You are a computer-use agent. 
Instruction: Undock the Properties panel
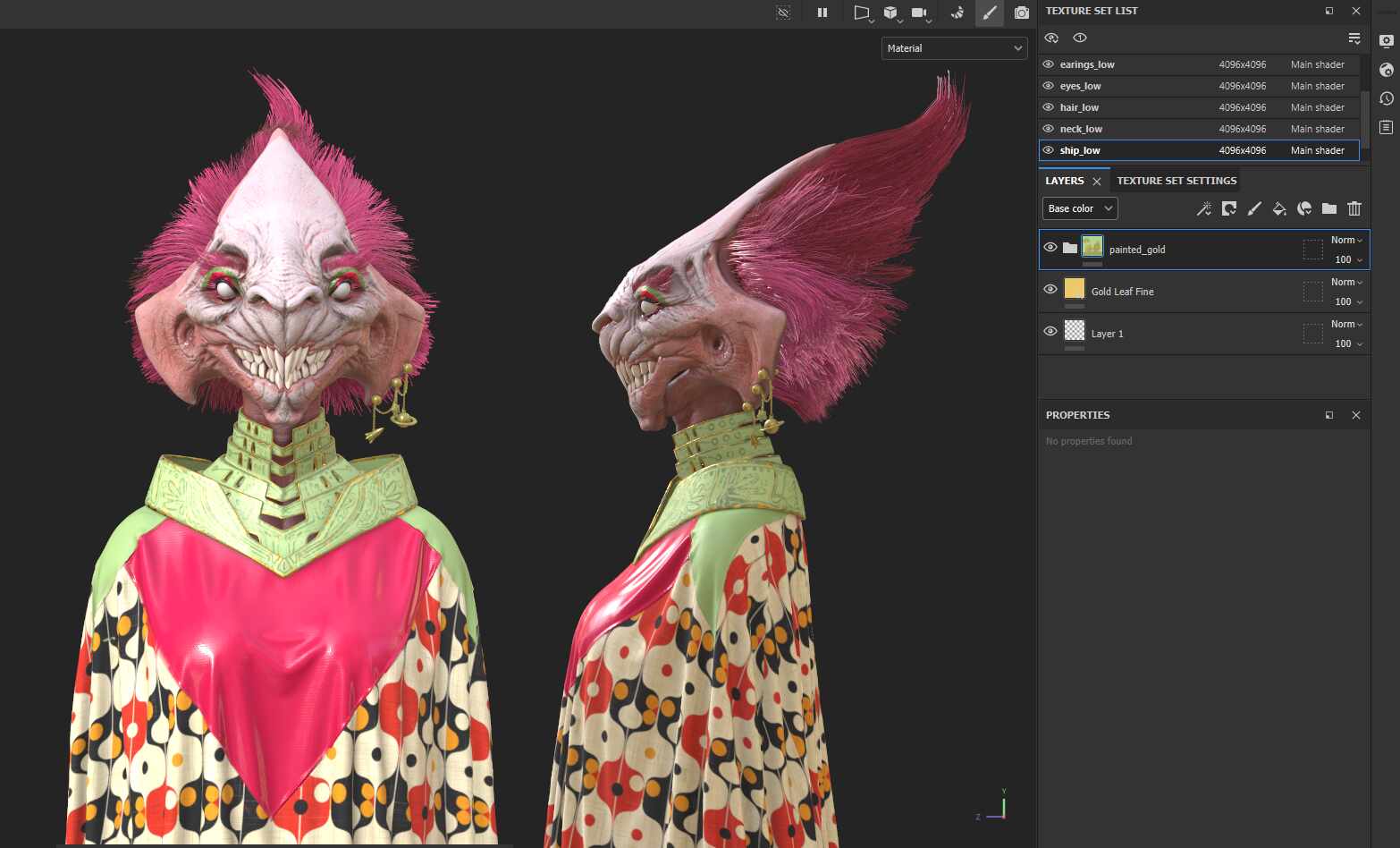pos(1329,415)
